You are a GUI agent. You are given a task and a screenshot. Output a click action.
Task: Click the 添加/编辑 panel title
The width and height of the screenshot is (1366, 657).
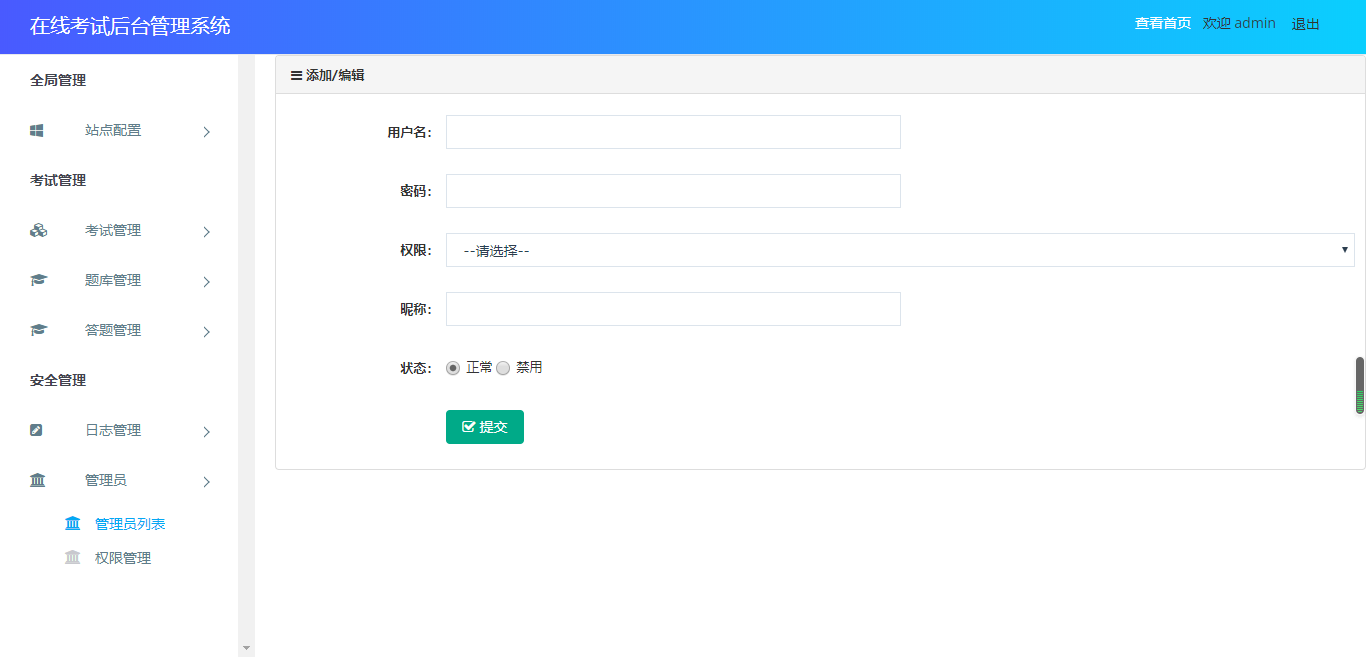click(x=335, y=75)
